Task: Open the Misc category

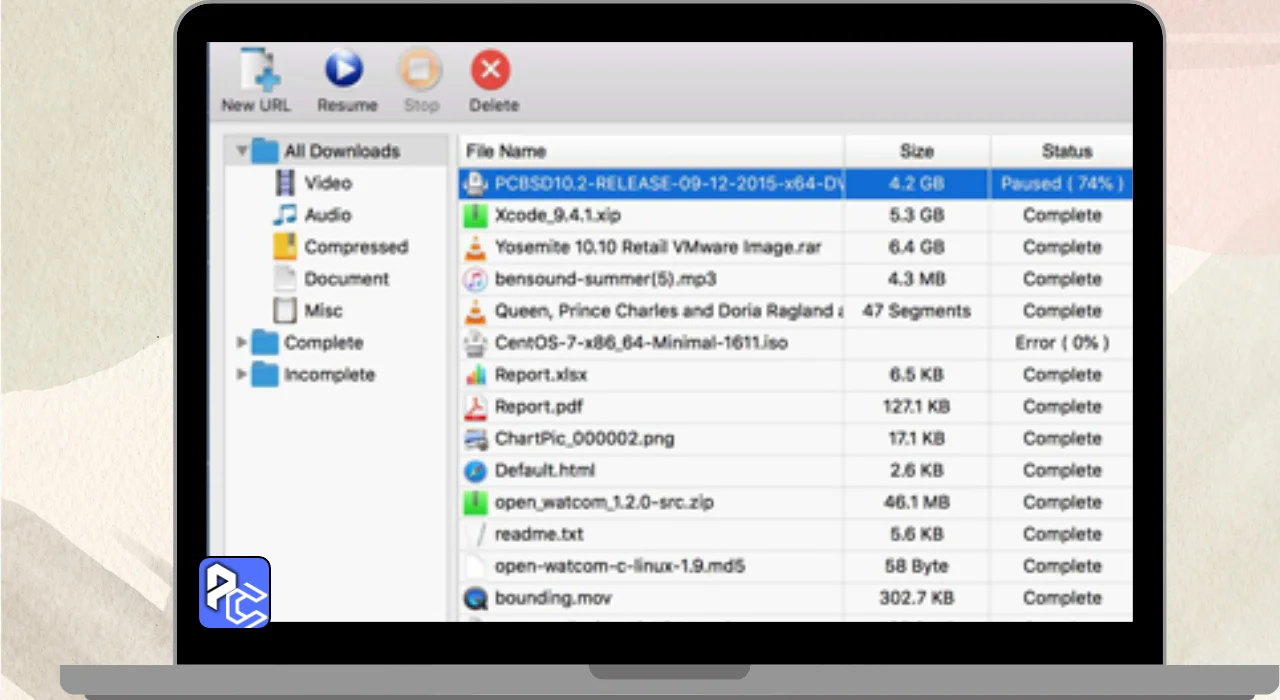Action: (x=323, y=311)
